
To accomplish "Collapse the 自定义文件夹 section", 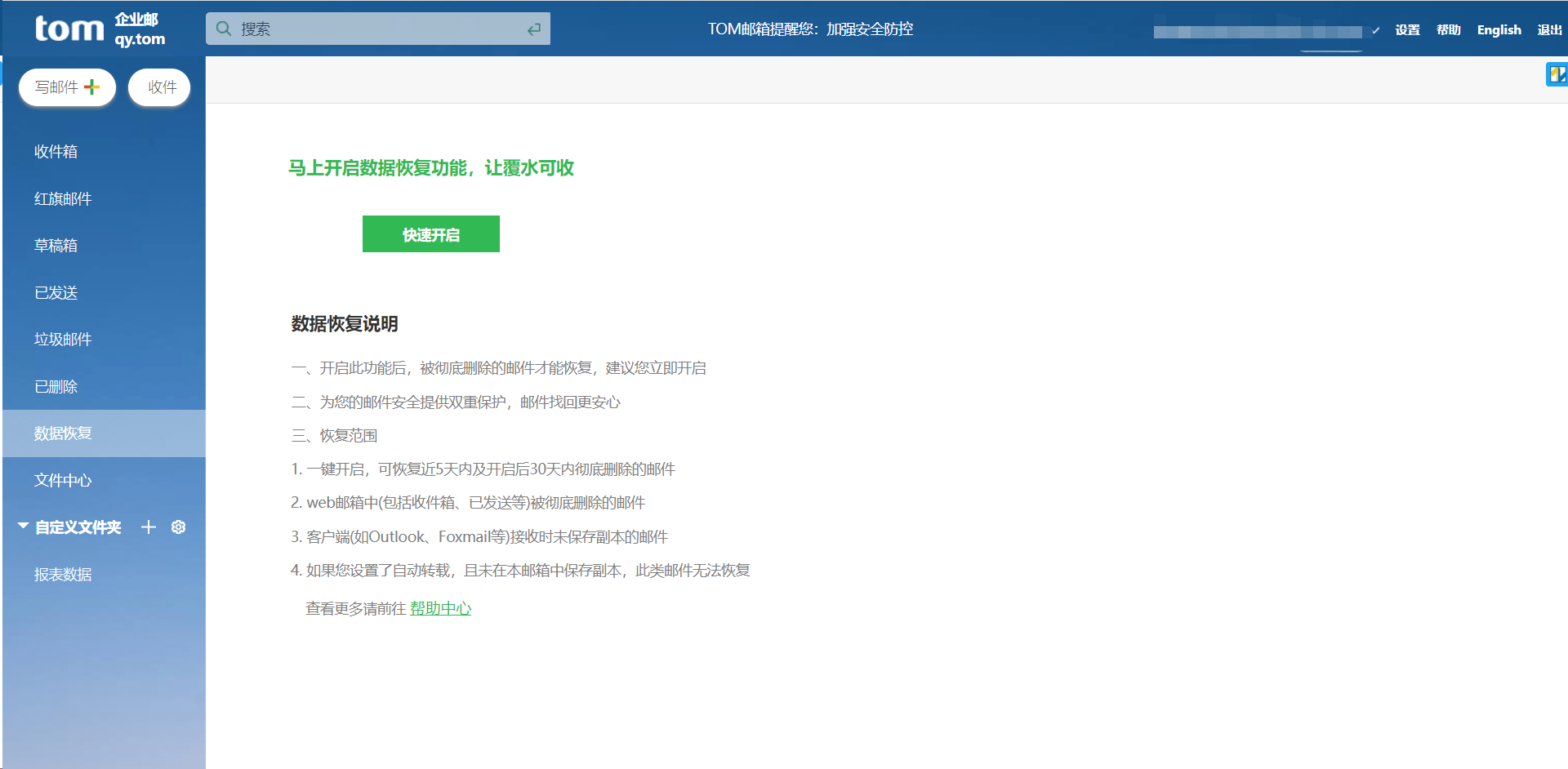I will tap(22, 527).
